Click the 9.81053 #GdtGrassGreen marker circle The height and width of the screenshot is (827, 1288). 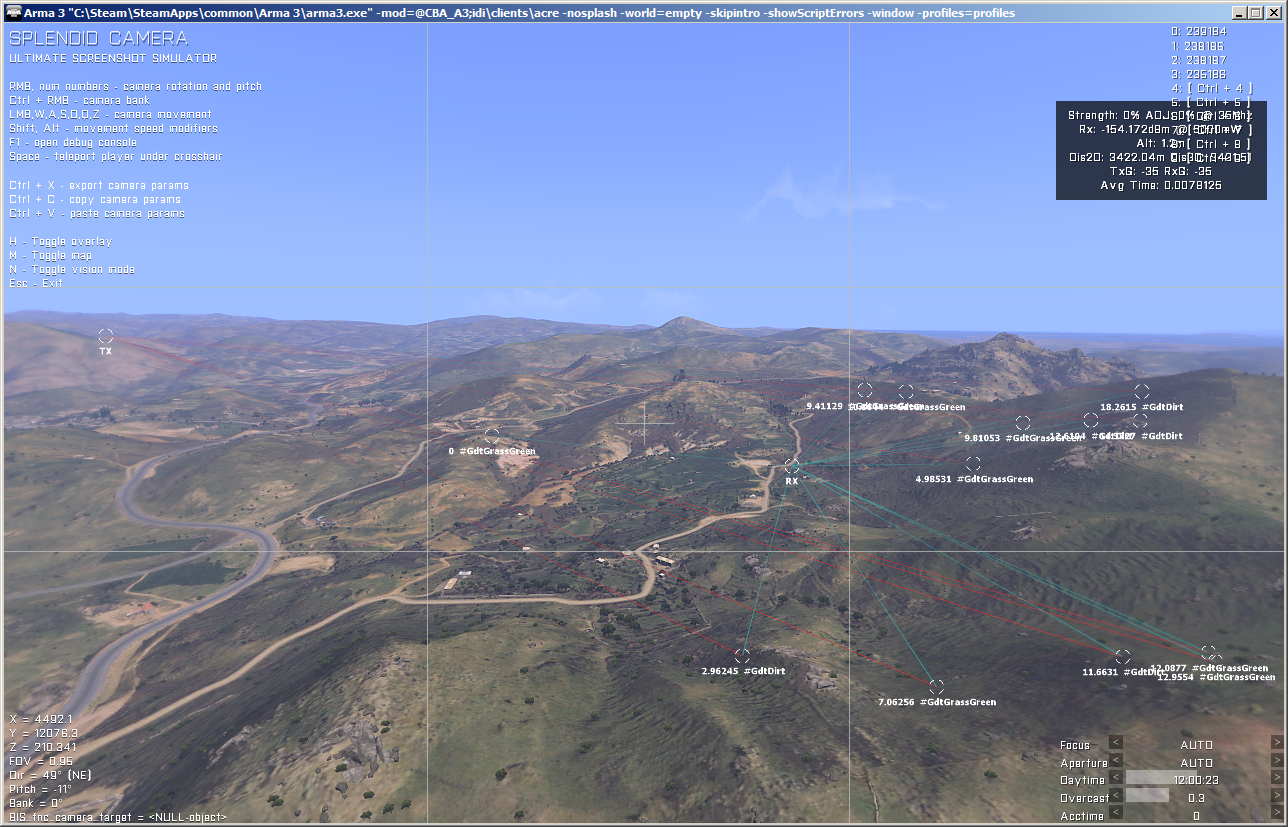coord(1023,423)
